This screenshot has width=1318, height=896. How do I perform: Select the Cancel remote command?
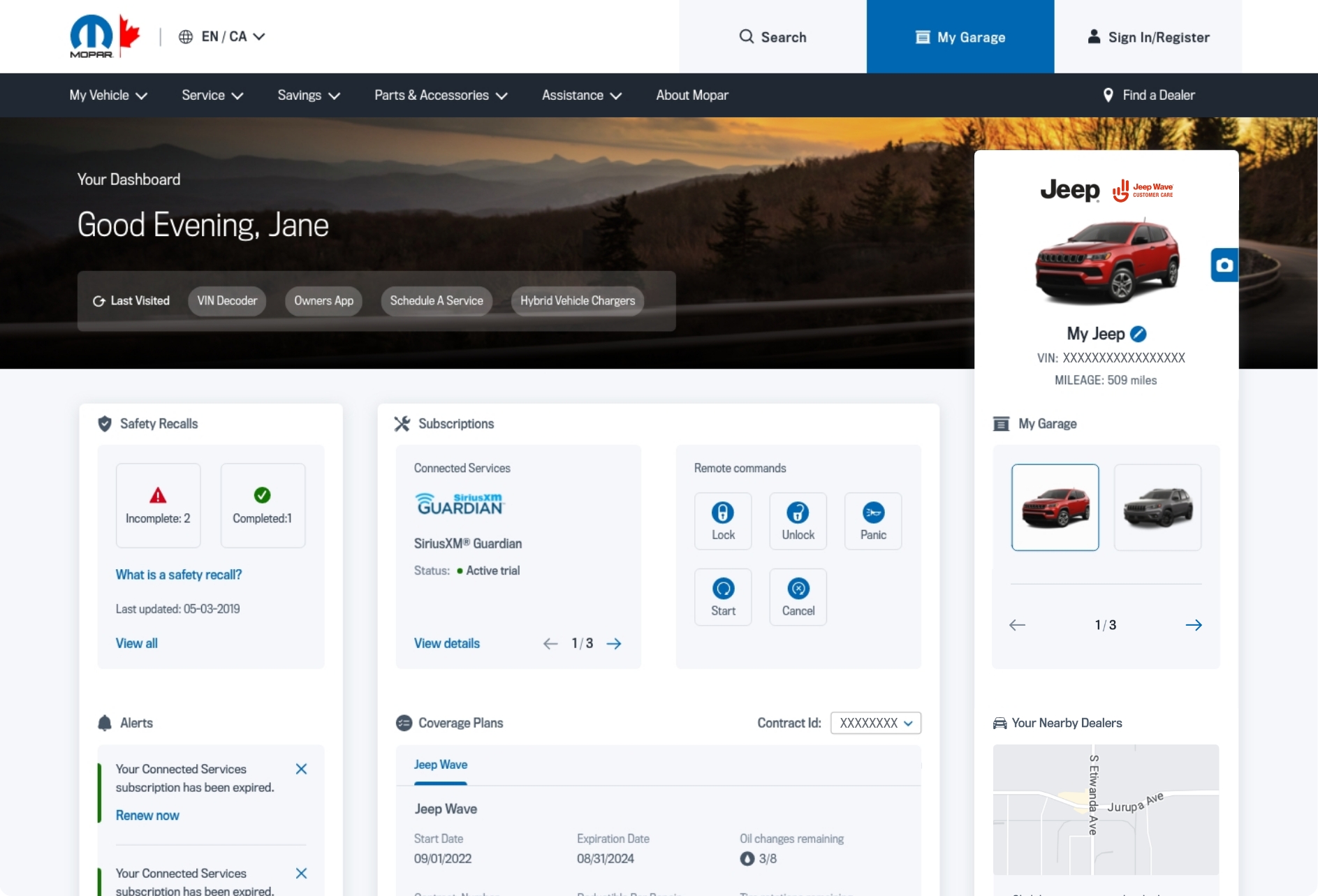(x=798, y=596)
